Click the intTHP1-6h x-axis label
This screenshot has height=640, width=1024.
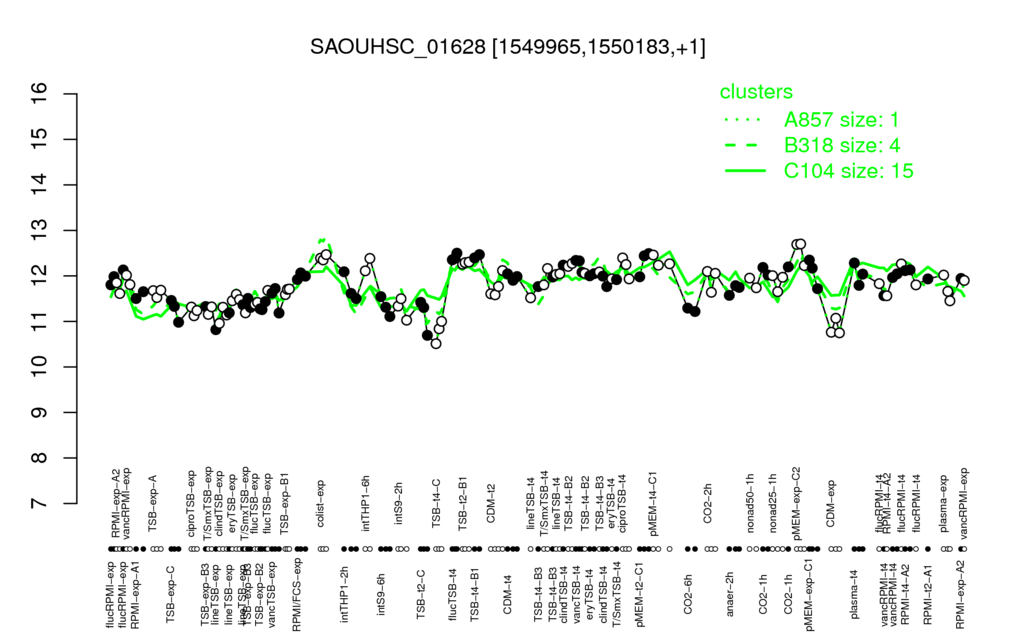[366, 502]
